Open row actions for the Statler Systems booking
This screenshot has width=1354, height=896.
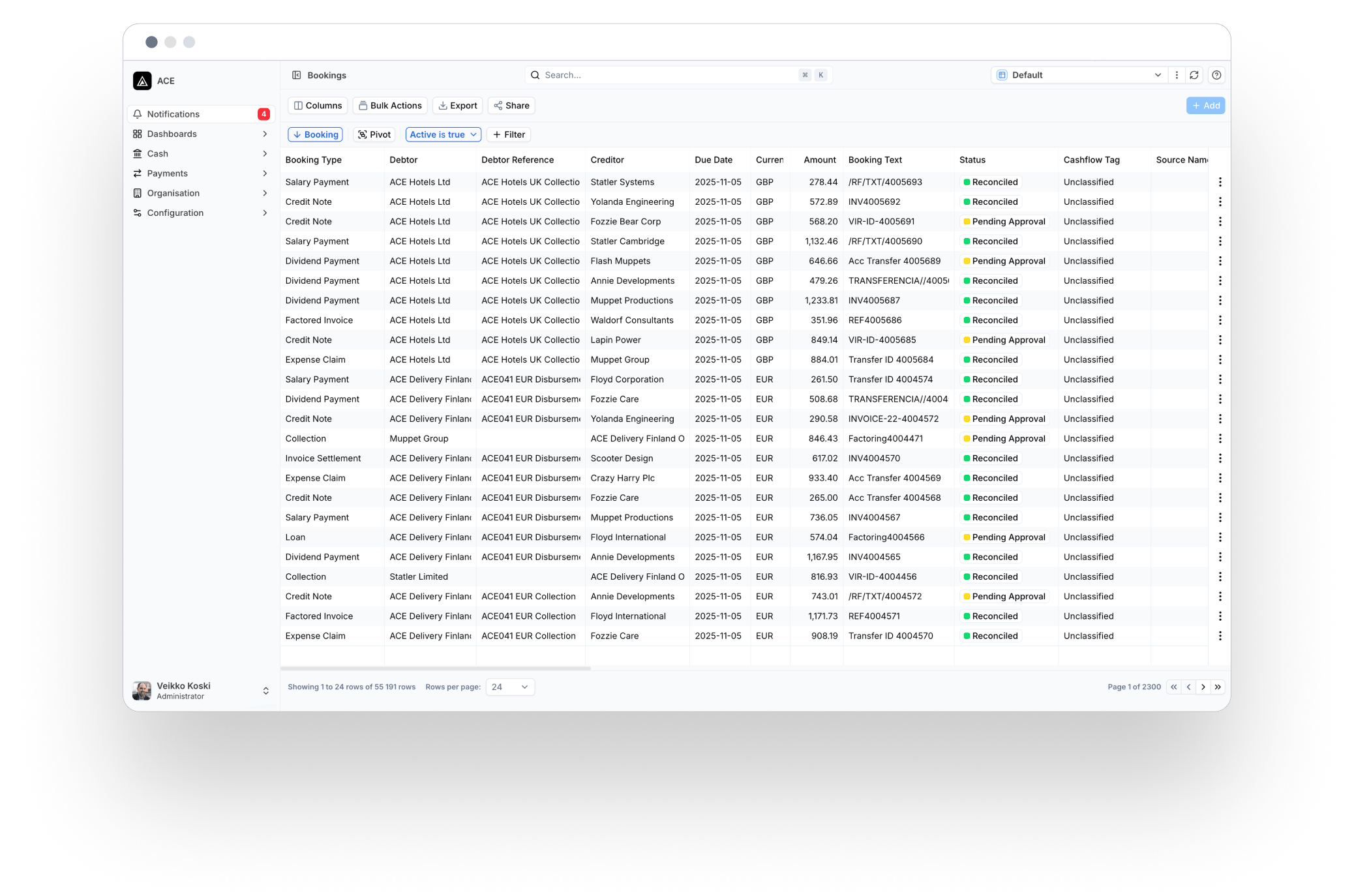pyautogui.click(x=1220, y=182)
